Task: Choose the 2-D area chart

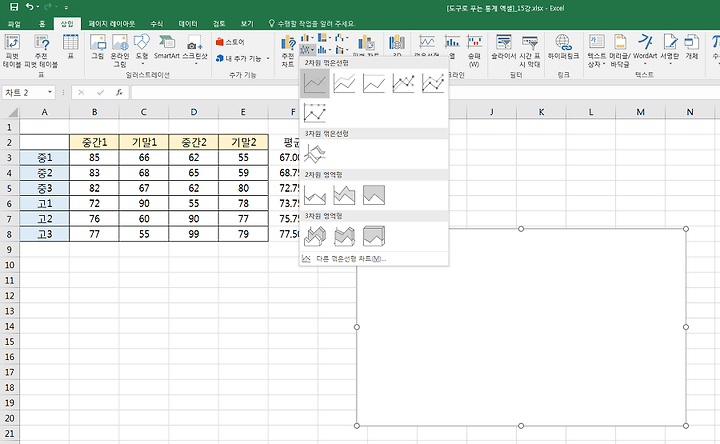Action: click(315, 195)
